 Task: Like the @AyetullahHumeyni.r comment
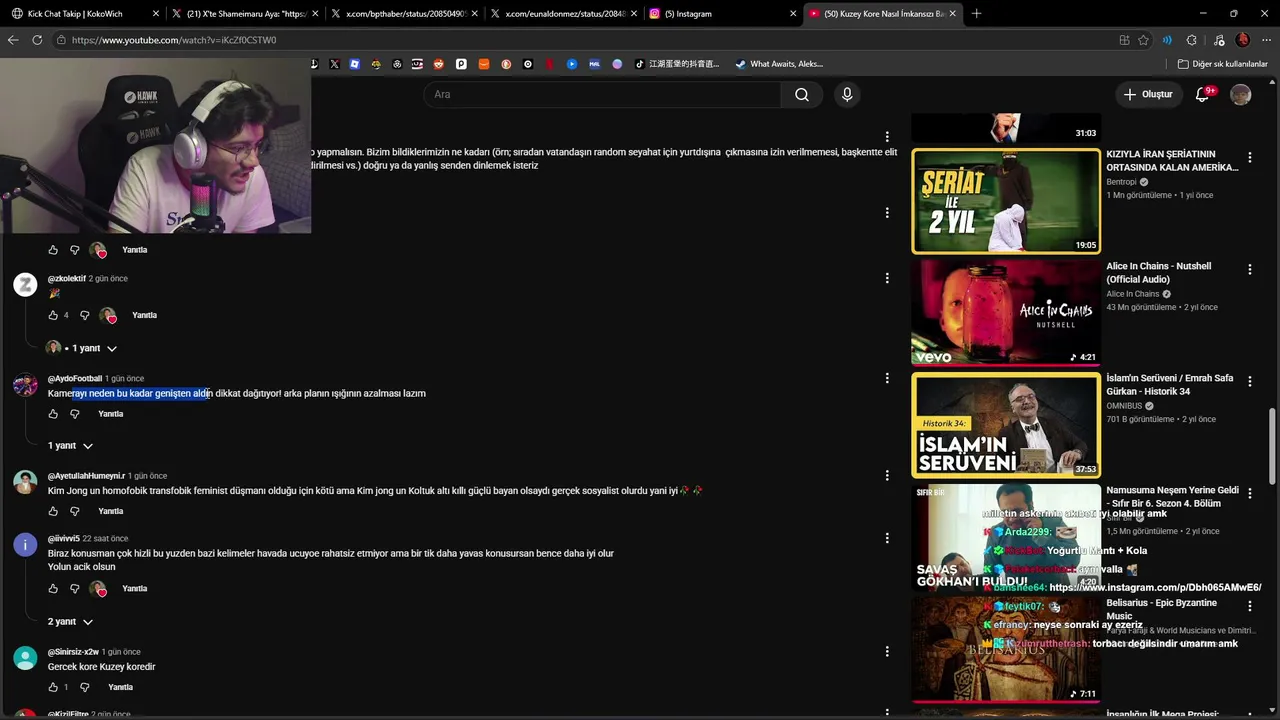53,511
